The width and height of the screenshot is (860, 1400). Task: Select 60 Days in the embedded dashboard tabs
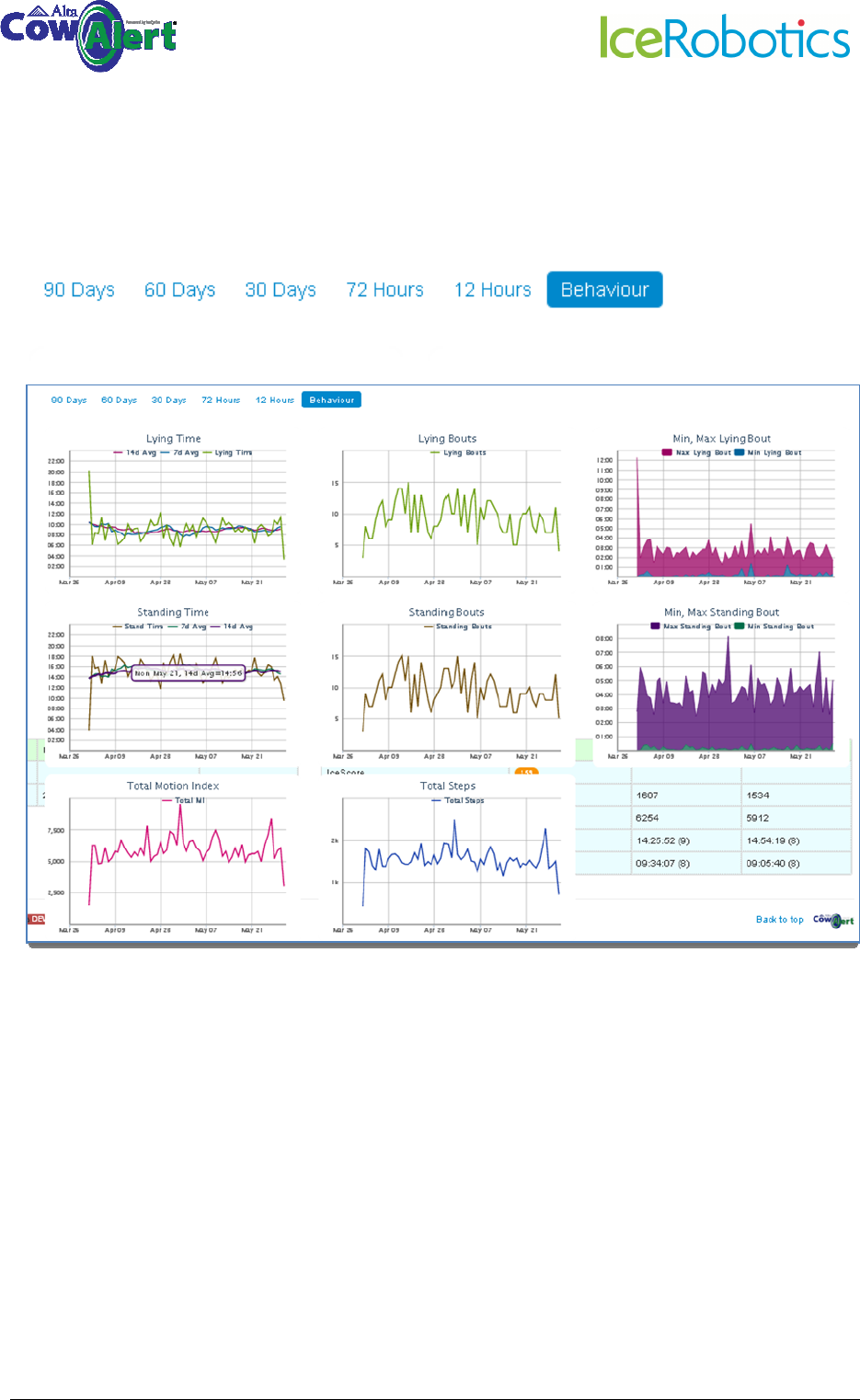[x=119, y=400]
